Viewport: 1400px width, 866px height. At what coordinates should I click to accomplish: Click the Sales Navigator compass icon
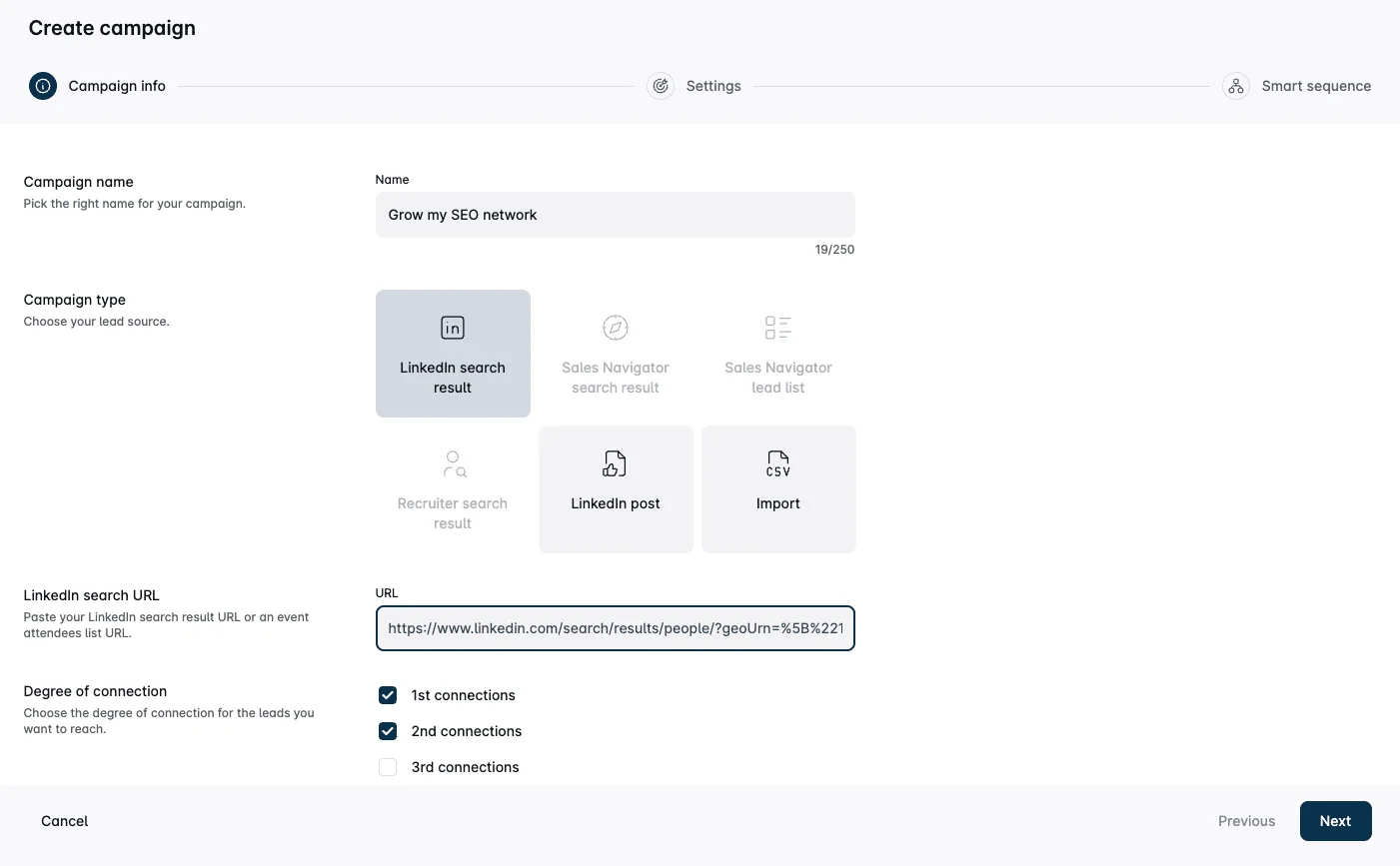(x=616, y=328)
